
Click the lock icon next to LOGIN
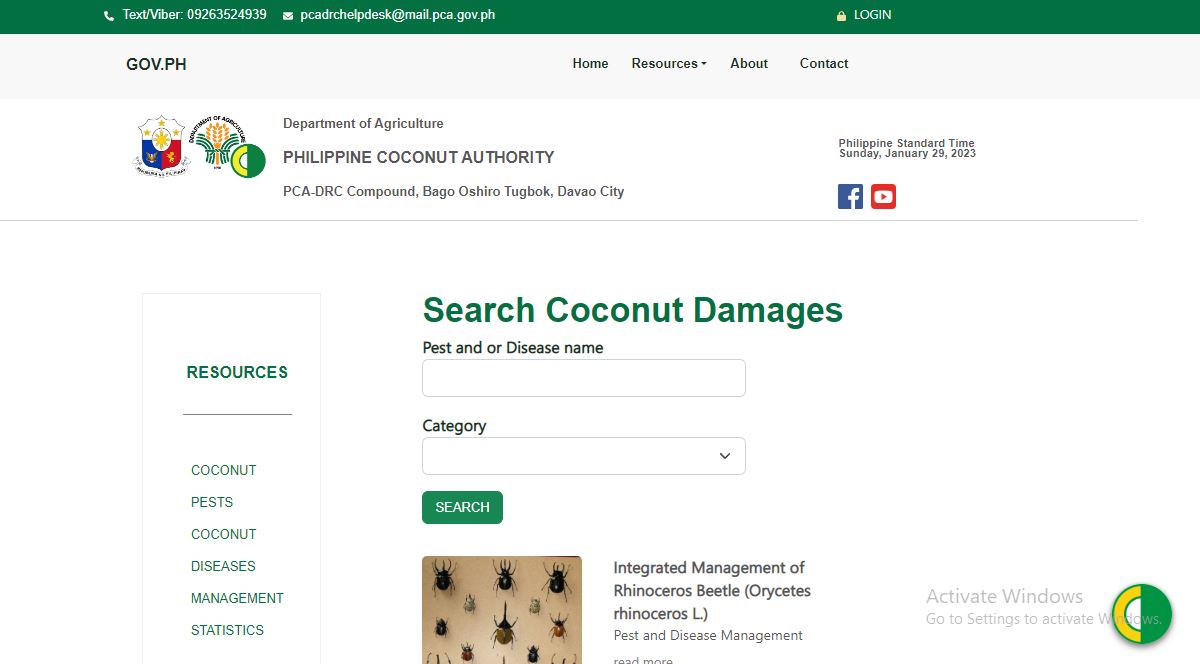point(841,16)
